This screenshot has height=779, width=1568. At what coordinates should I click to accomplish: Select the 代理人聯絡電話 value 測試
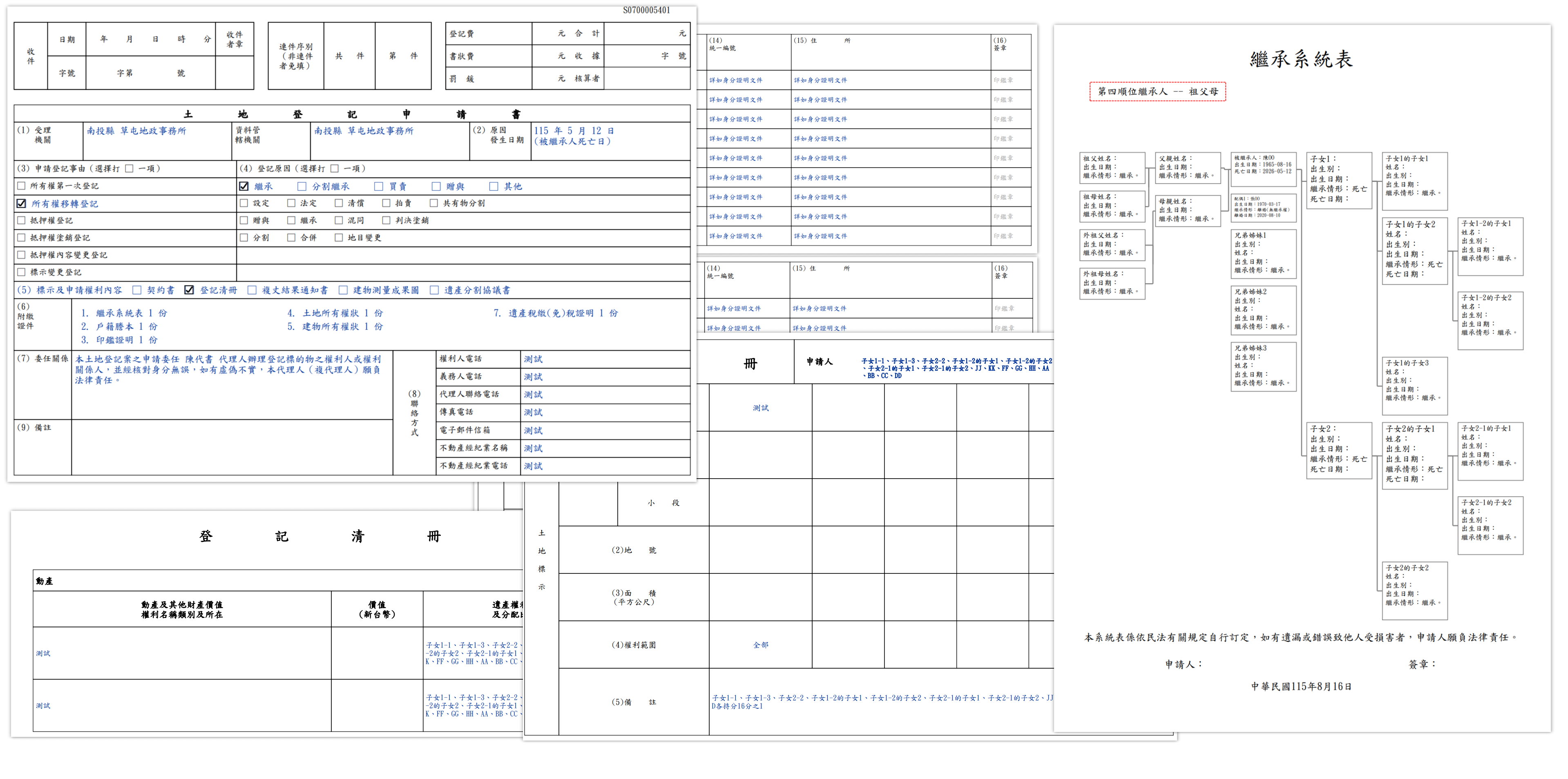pyautogui.click(x=533, y=395)
